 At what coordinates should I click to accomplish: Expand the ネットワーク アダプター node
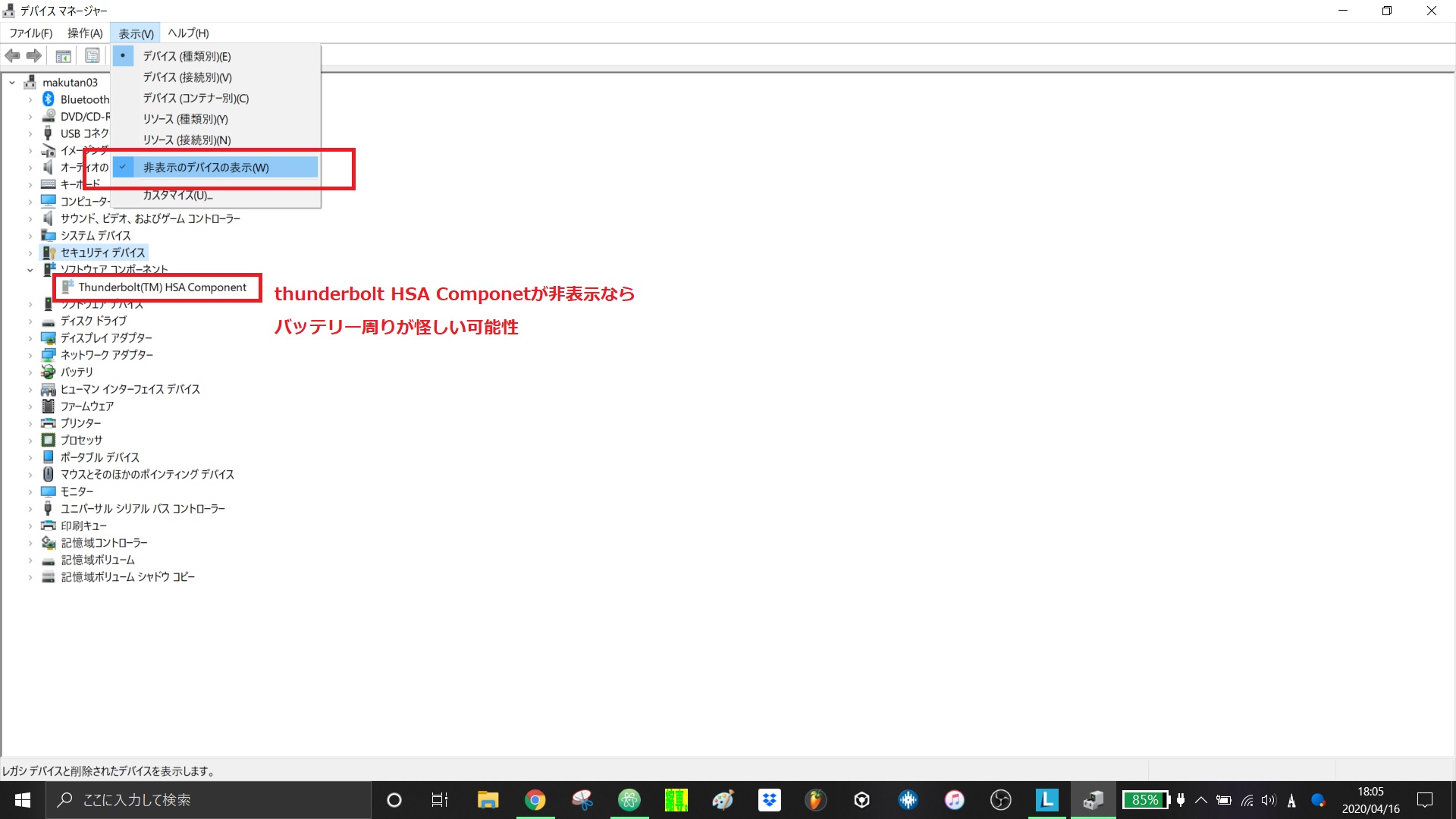point(30,355)
